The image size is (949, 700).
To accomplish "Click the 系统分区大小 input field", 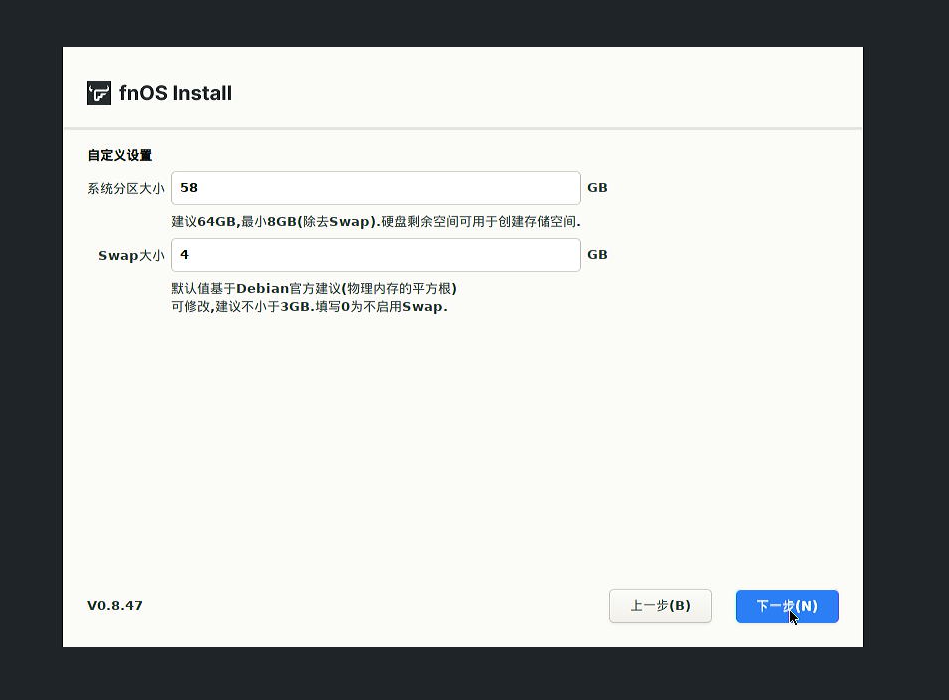I will click(x=376, y=188).
